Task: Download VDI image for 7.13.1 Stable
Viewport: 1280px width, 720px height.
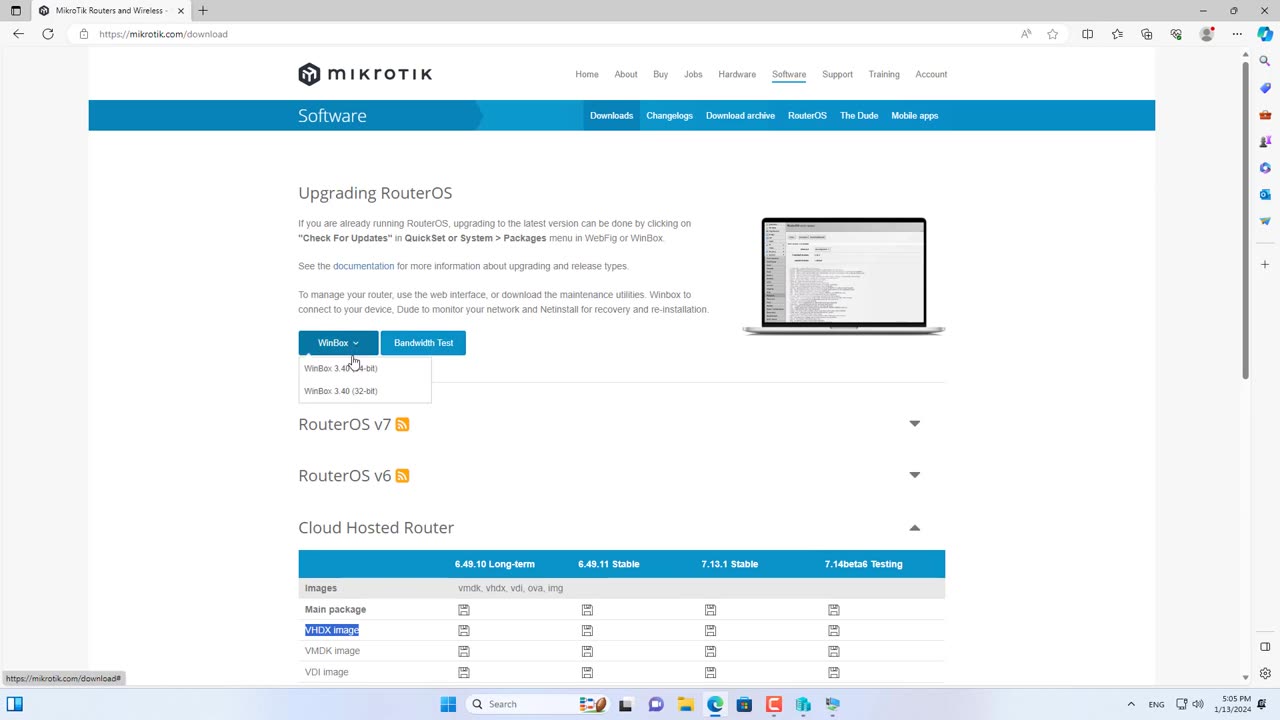Action: [x=710, y=672]
